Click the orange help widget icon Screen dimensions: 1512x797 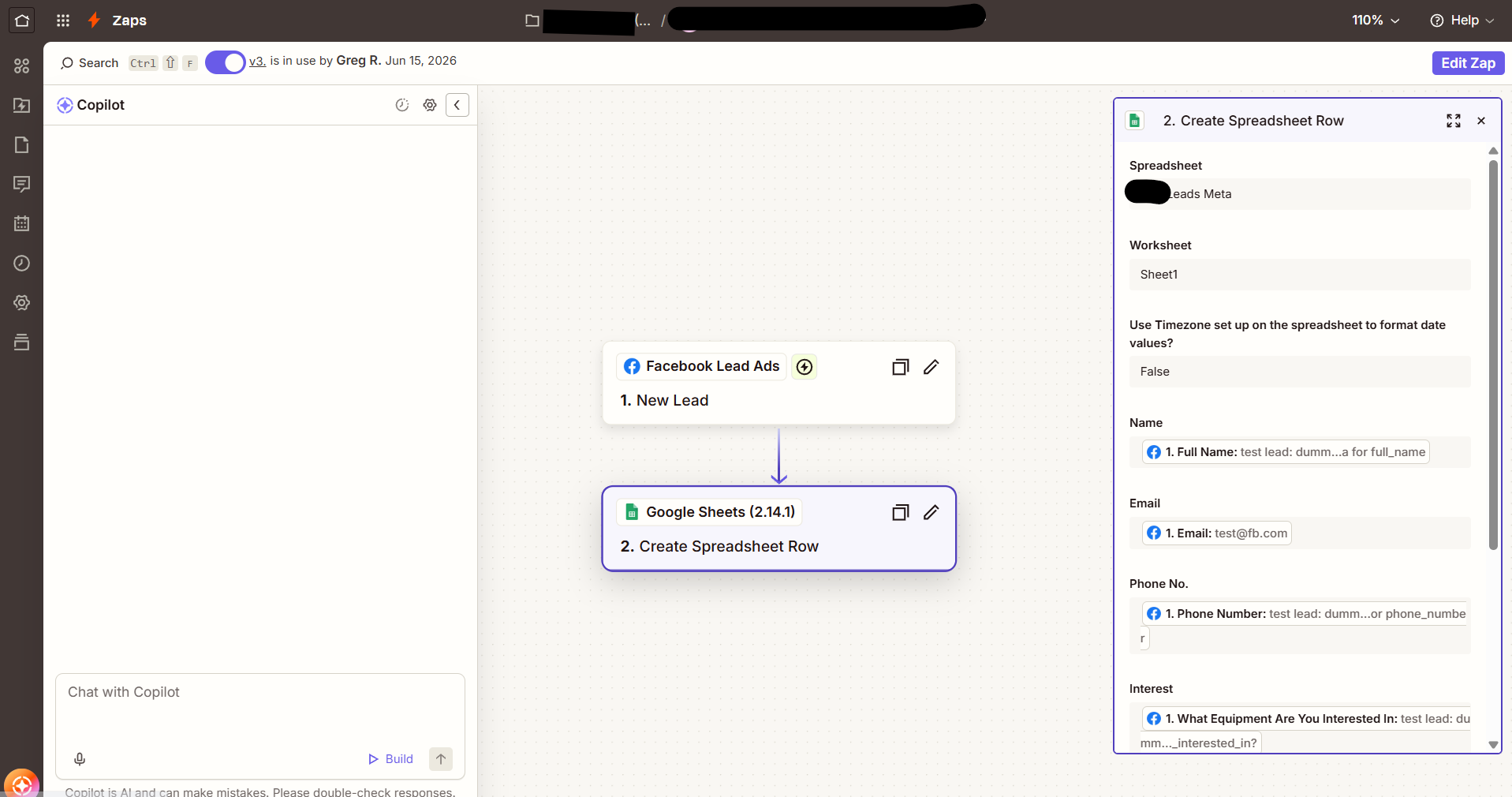click(21, 784)
